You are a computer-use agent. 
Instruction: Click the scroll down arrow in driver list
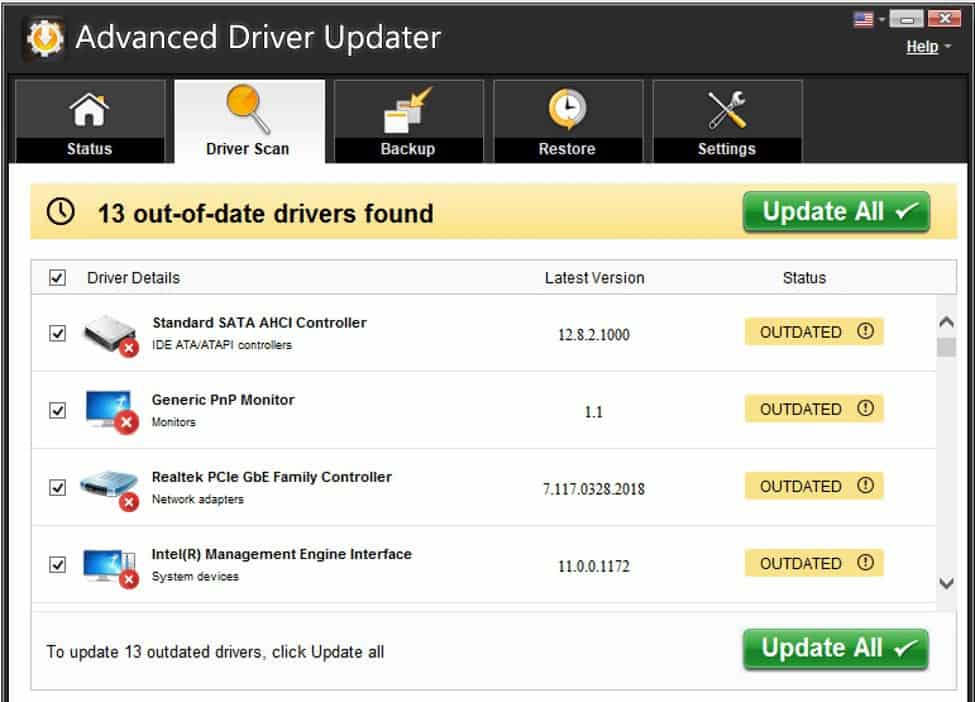pyautogui.click(x=946, y=583)
